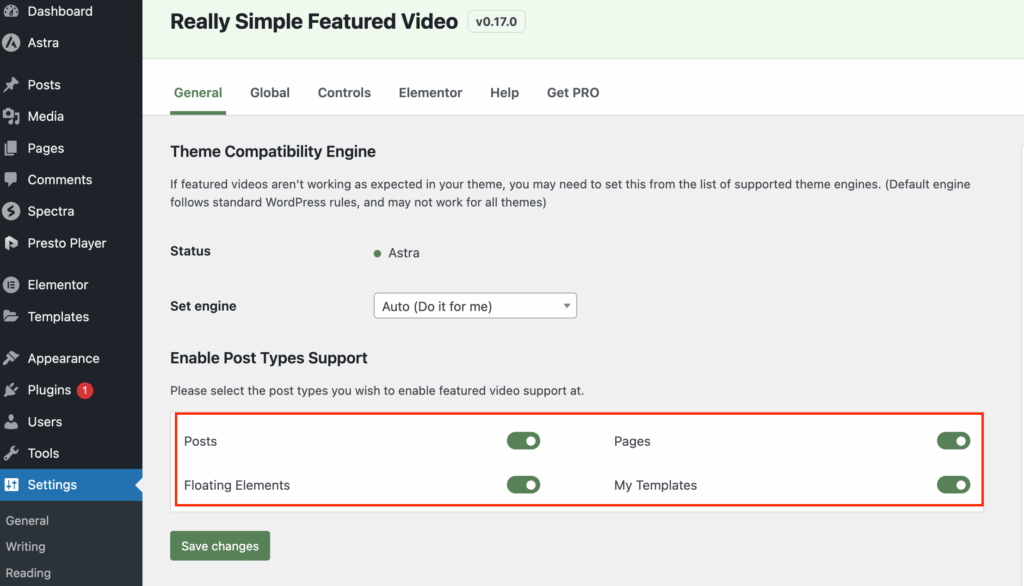Click the Dashboard gauge icon
Viewport: 1024px width, 586px height.
11,11
